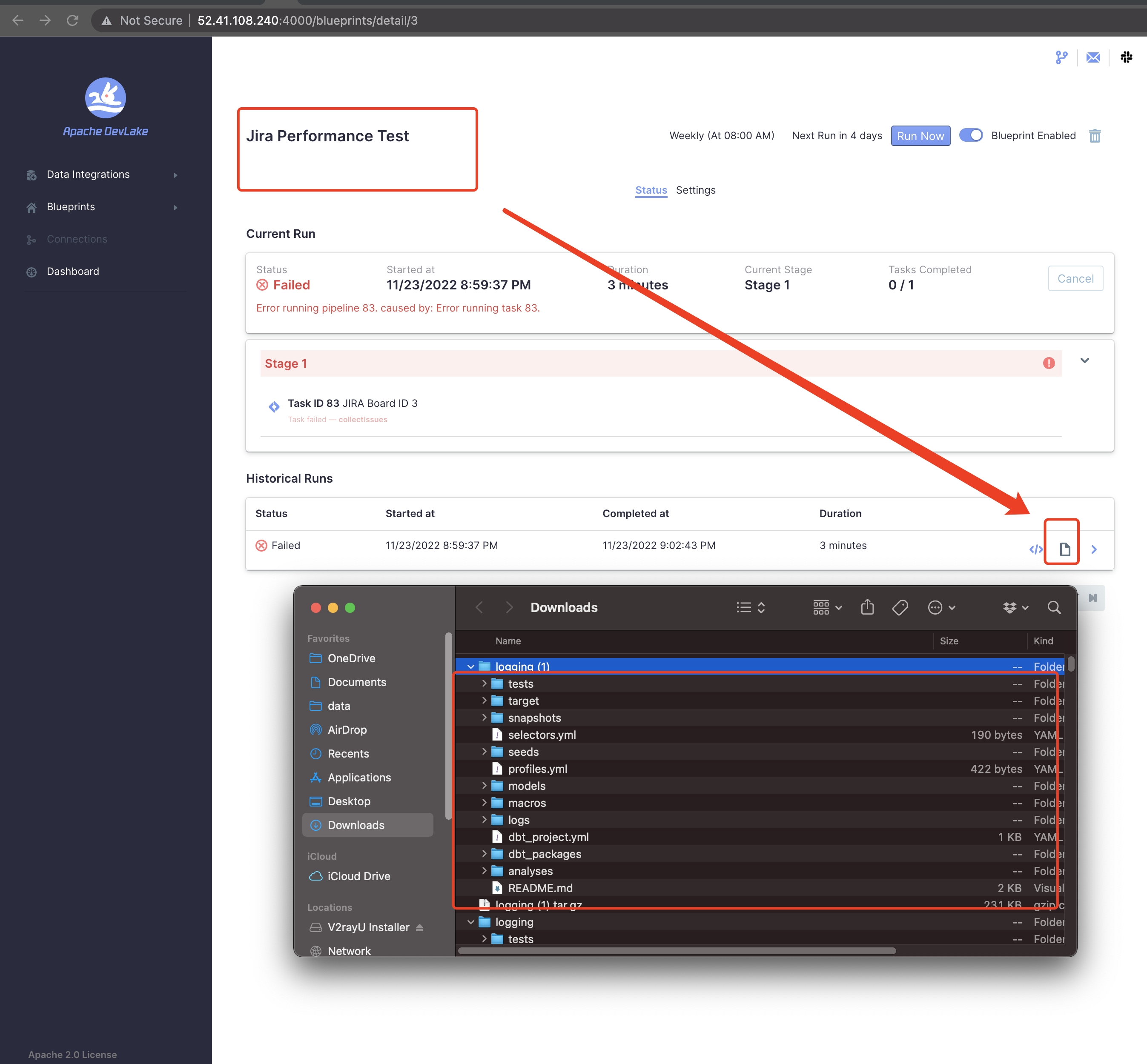Collapse the Stage 1 chevron
Image resolution: width=1147 pixels, height=1064 pixels.
(x=1084, y=360)
